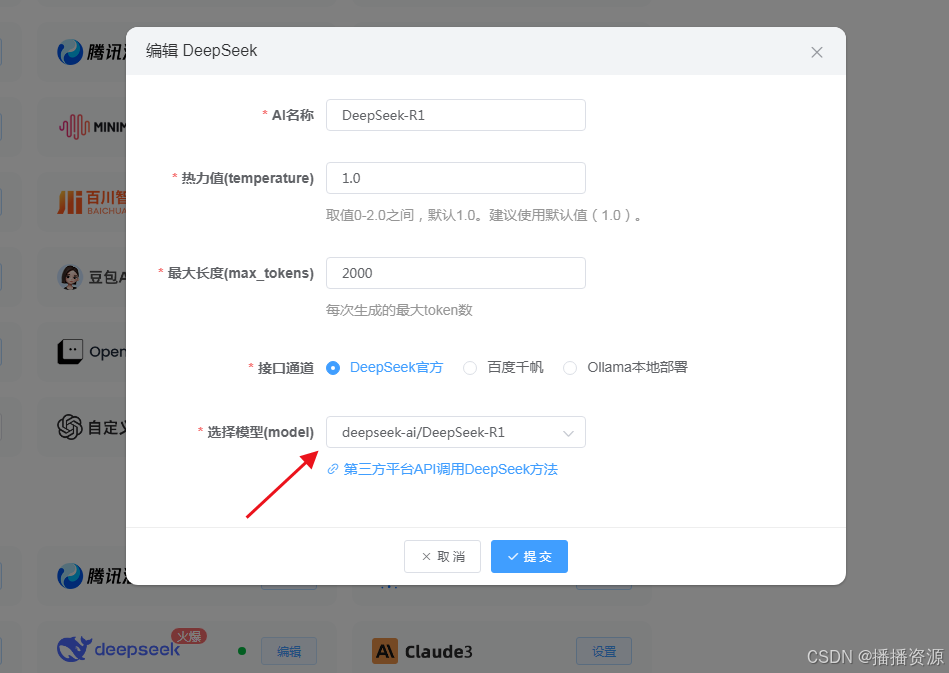Click the max_tokens field showing 2000
The width and height of the screenshot is (949, 673).
pyautogui.click(x=456, y=273)
